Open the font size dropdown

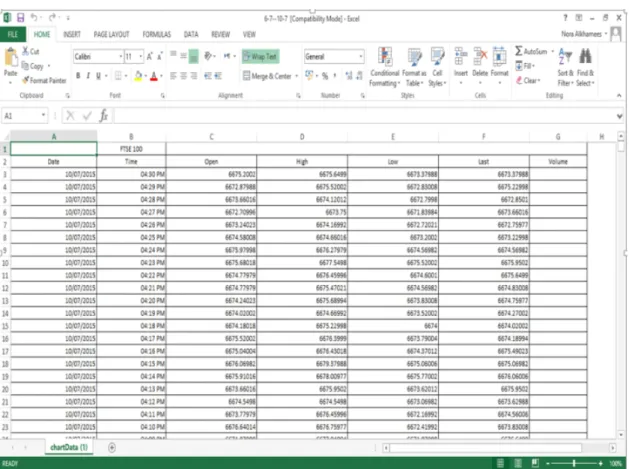(x=140, y=57)
